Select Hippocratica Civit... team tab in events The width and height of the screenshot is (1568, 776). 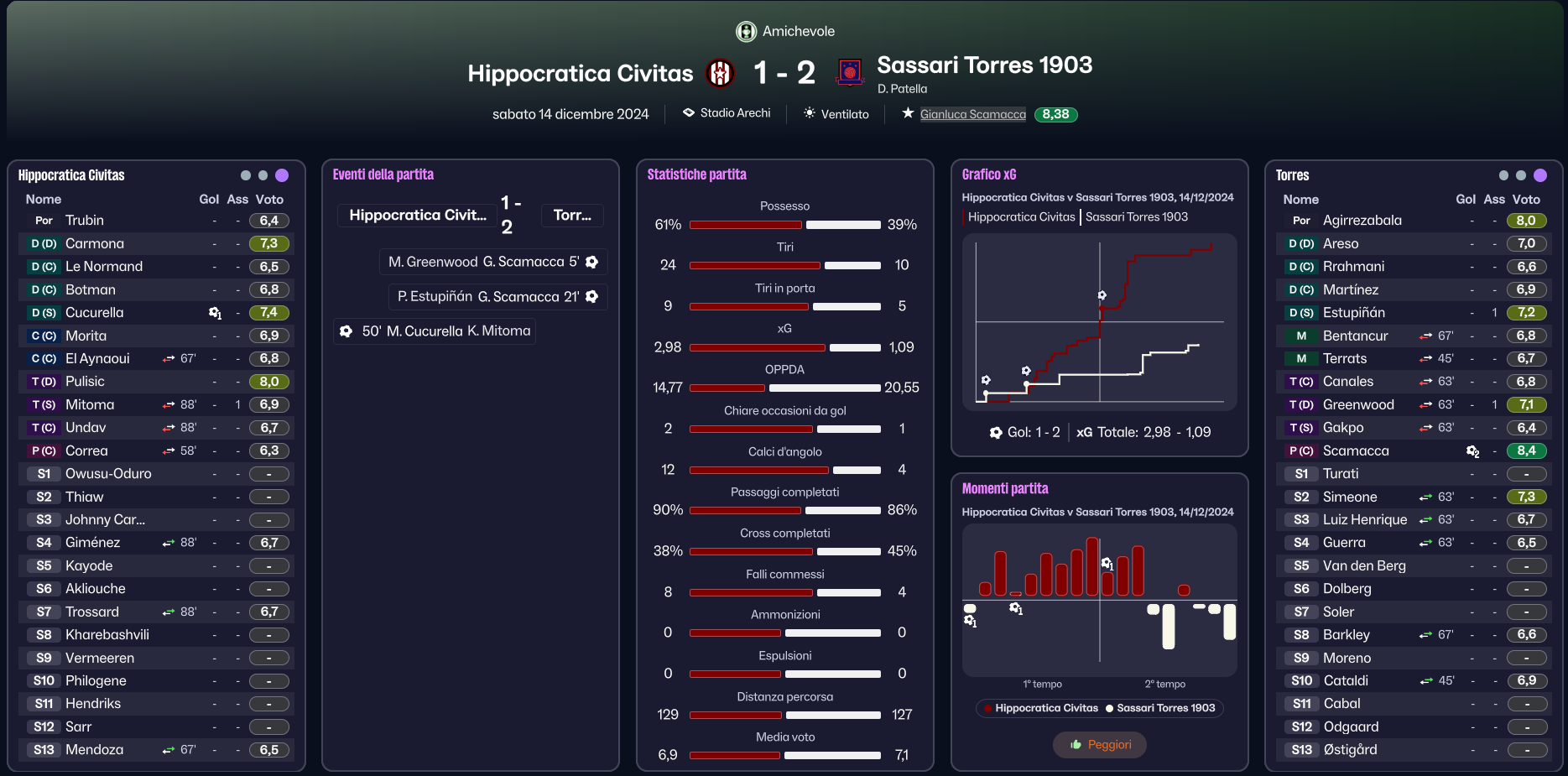418,215
